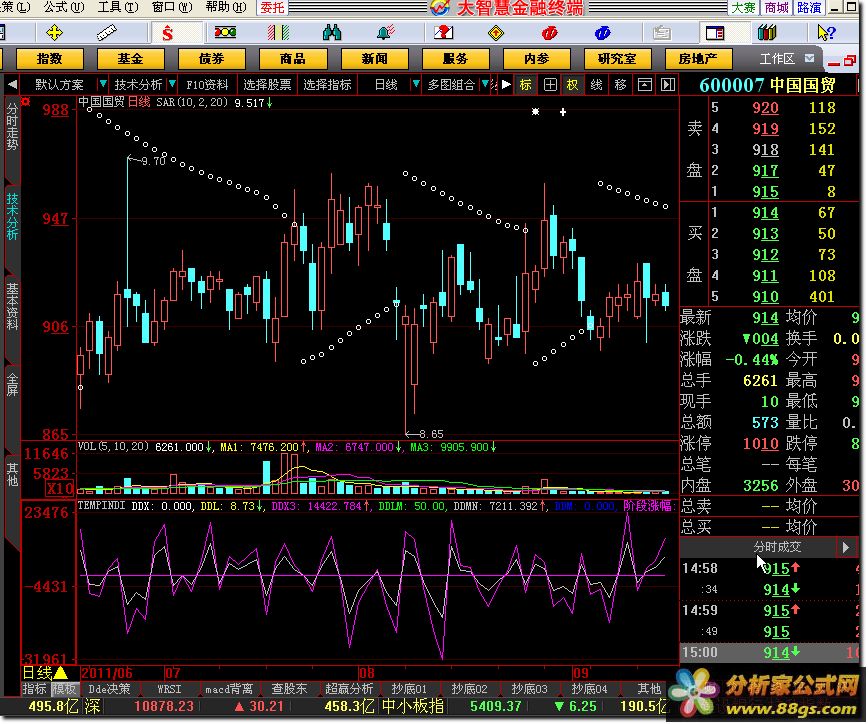Click the 基金 fund button
The image size is (868, 724).
131,58
